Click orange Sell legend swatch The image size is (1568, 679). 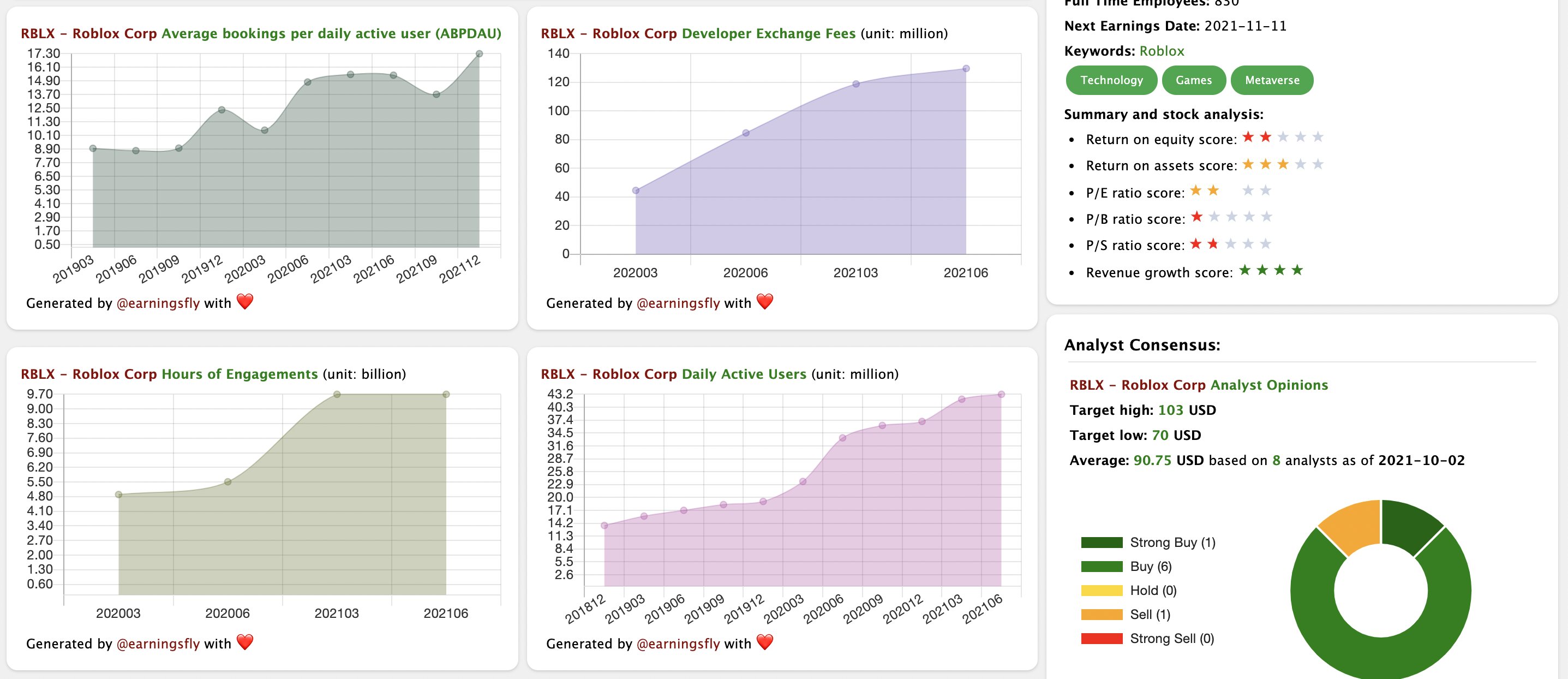tap(1102, 615)
